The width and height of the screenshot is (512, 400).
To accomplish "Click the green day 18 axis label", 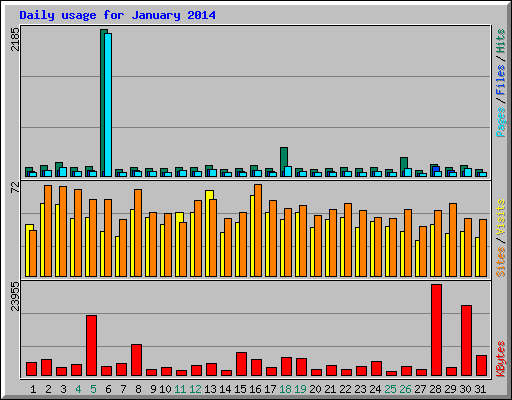I will pos(285,389).
